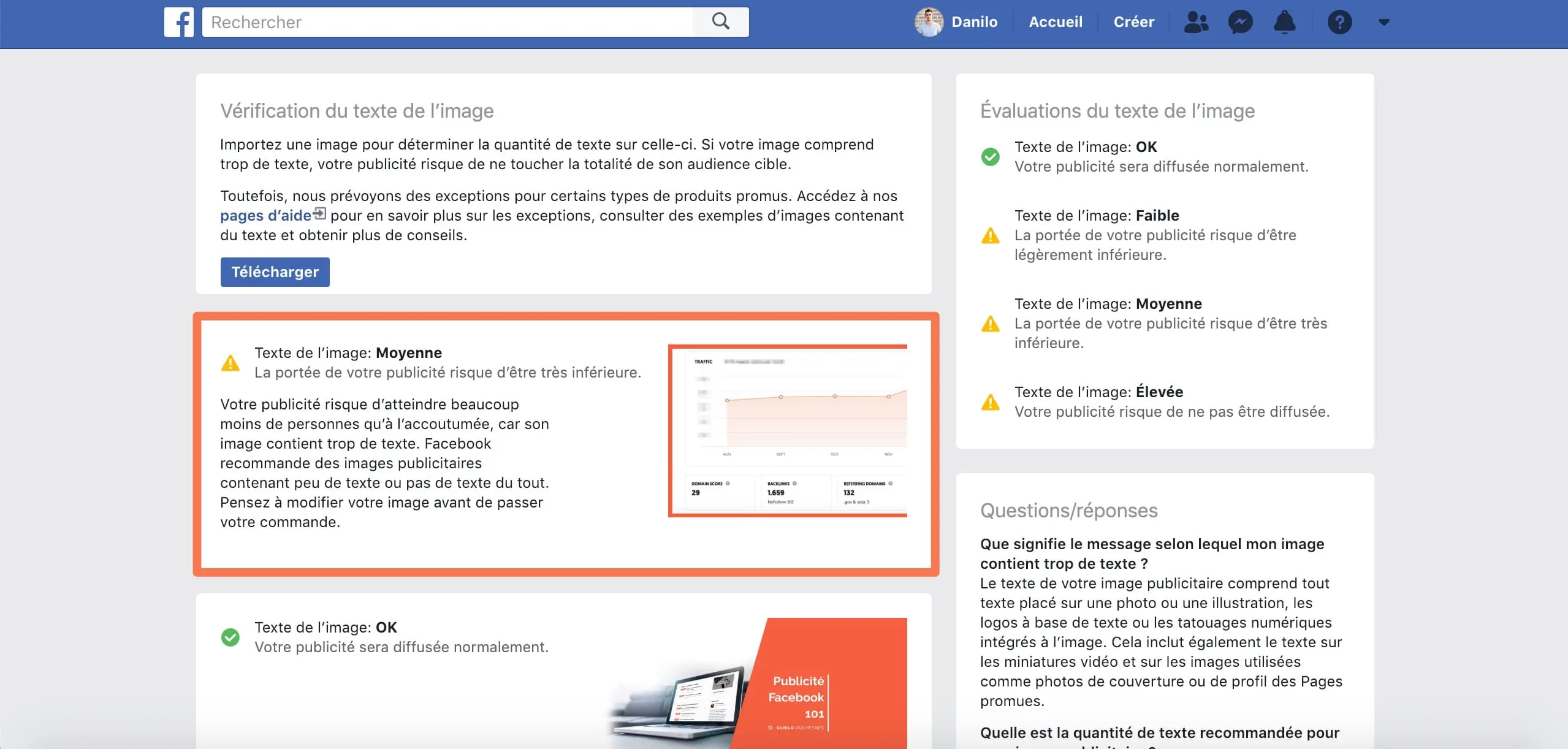Open the pages d'aide link
The height and width of the screenshot is (749, 1568).
point(265,216)
